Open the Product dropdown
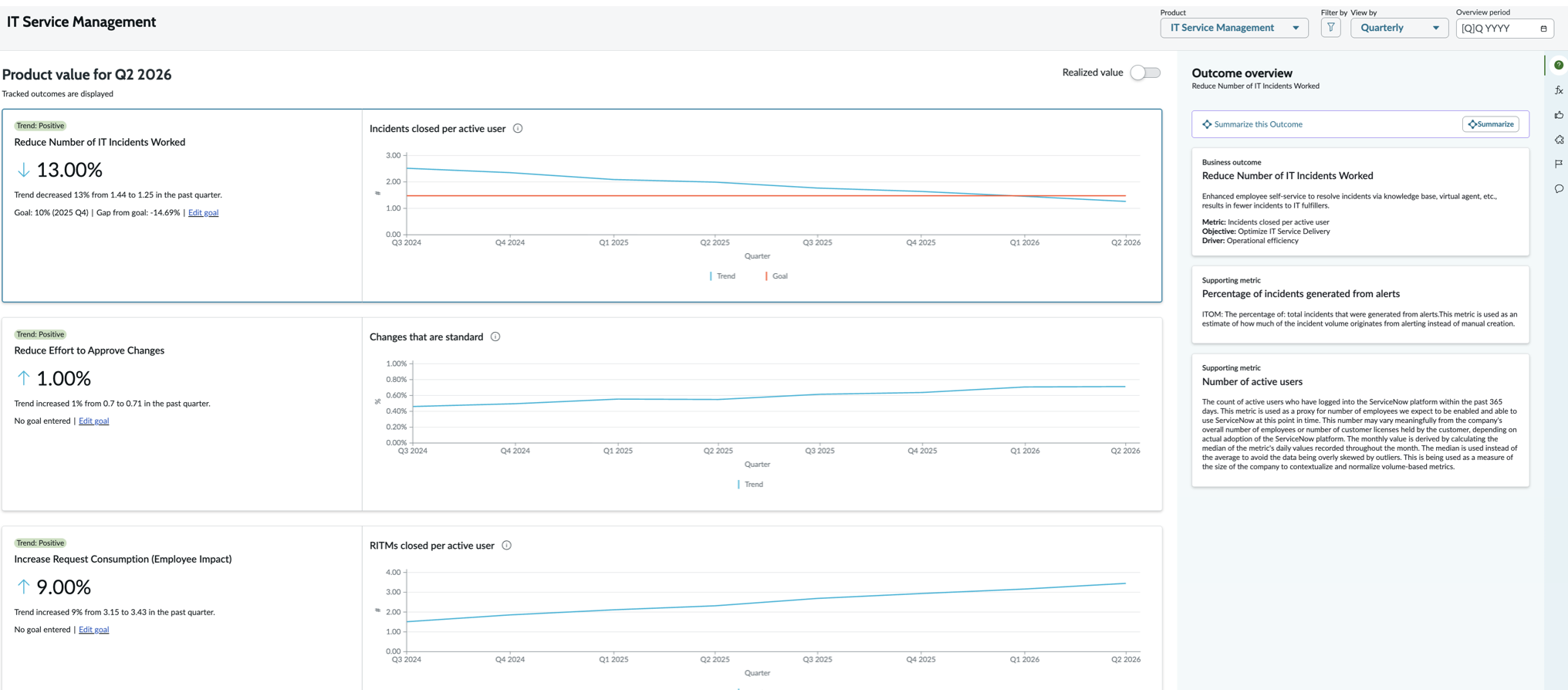Image resolution: width=1568 pixels, height=690 pixels. coord(1234,28)
